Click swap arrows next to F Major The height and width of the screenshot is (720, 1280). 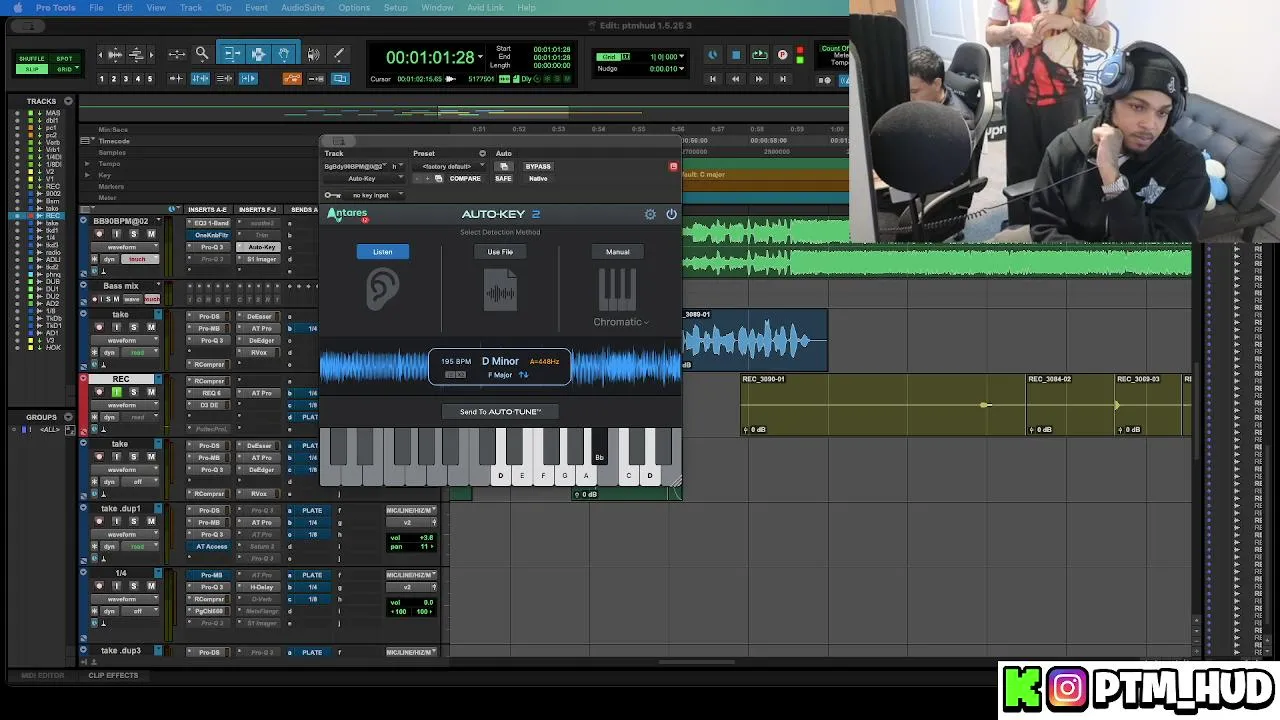tap(523, 375)
